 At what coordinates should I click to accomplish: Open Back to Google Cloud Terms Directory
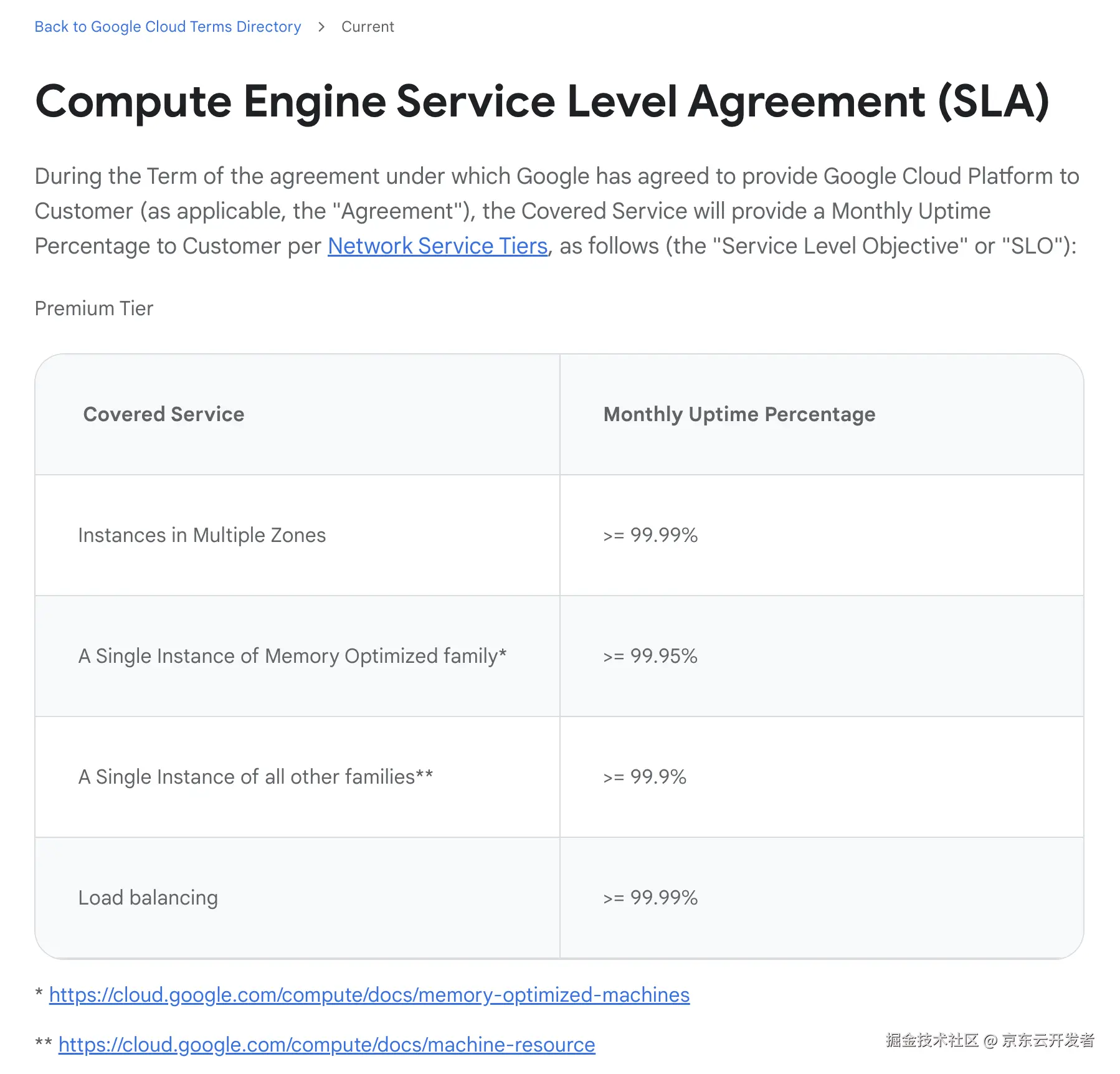168,27
